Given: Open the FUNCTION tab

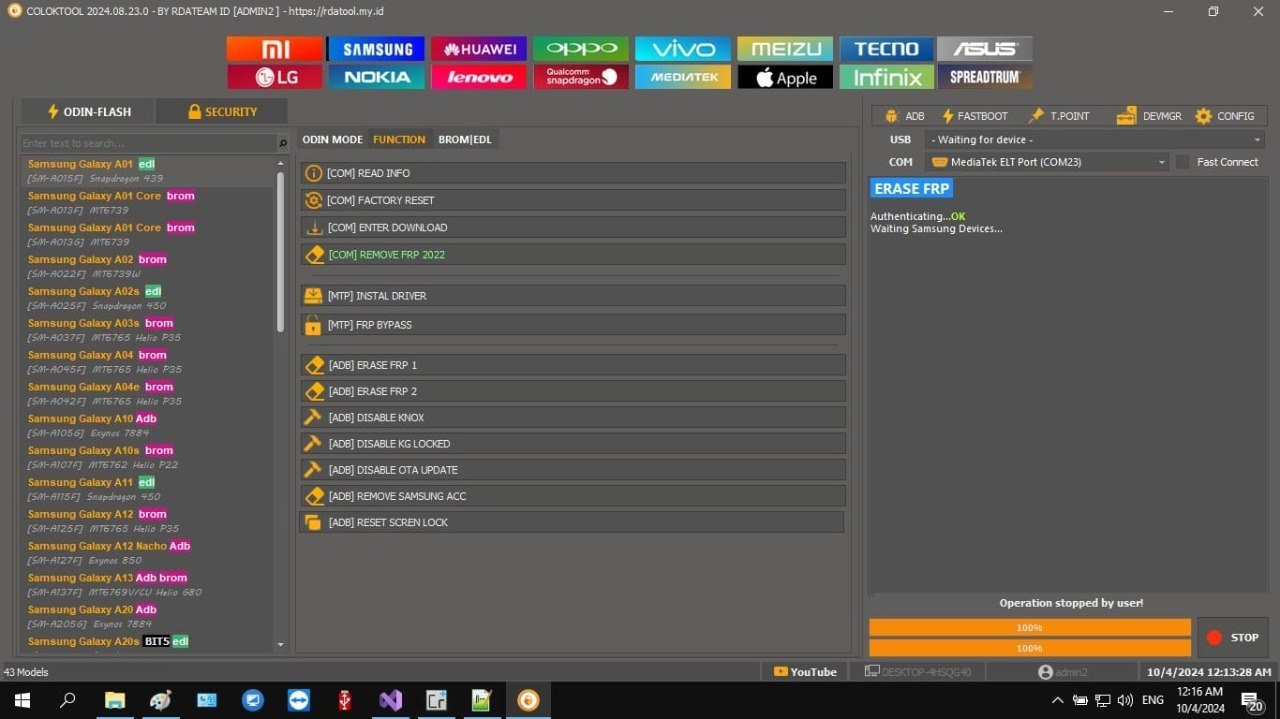Looking at the screenshot, I should 399,140.
